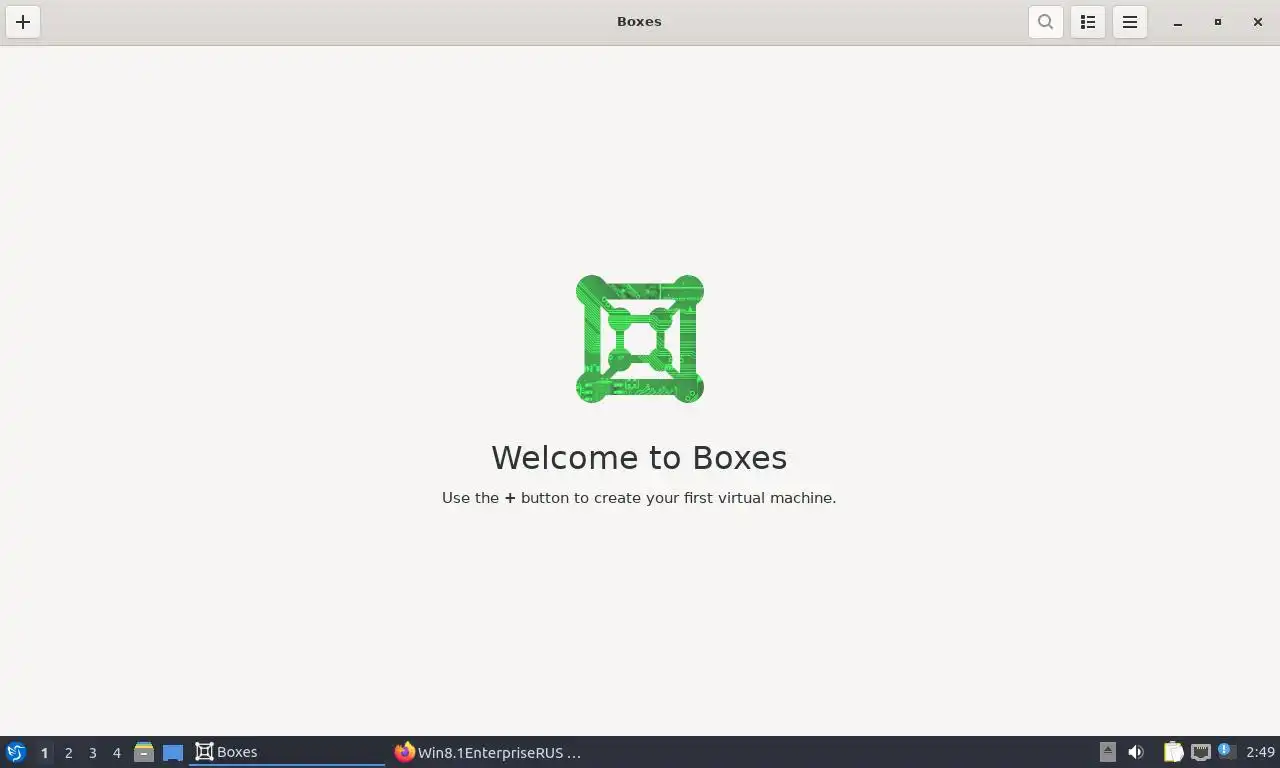Switch to workspace 2
1280x768 pixels.
point(69,753)
